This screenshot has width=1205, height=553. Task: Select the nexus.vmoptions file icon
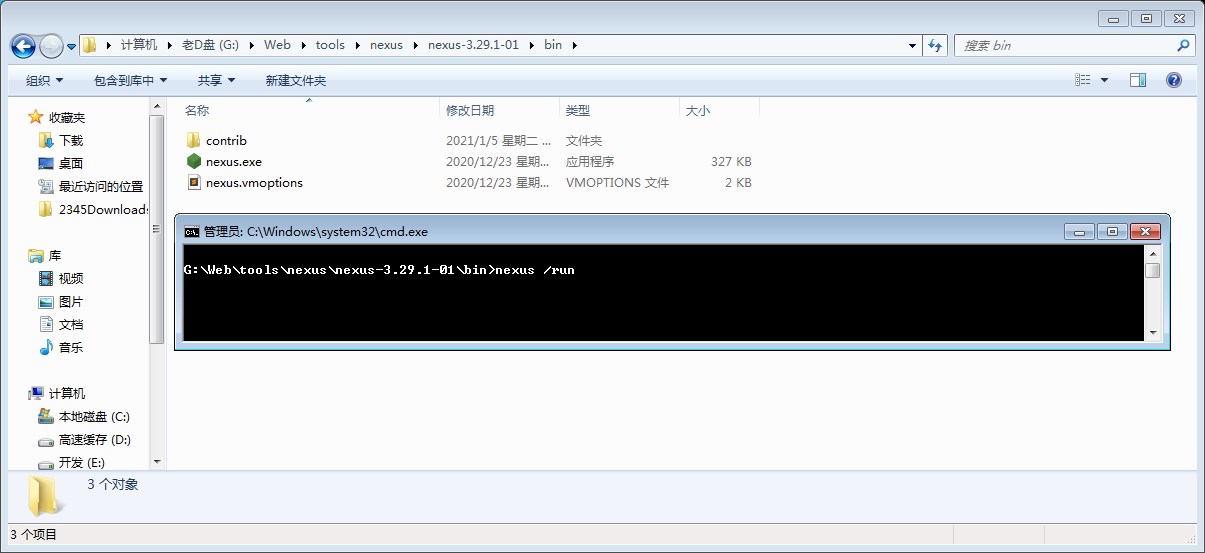click(x=194, y=182)
